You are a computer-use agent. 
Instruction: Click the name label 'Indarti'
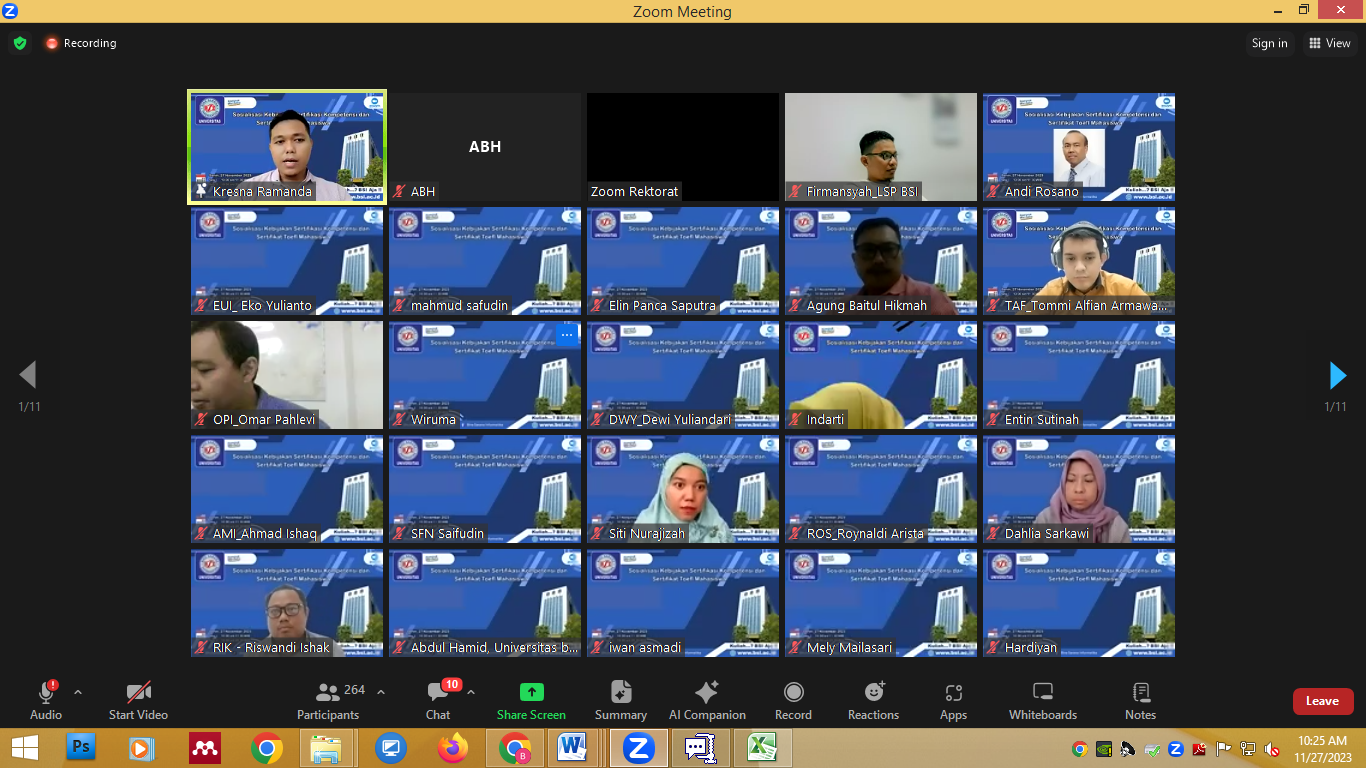(826, 419)
